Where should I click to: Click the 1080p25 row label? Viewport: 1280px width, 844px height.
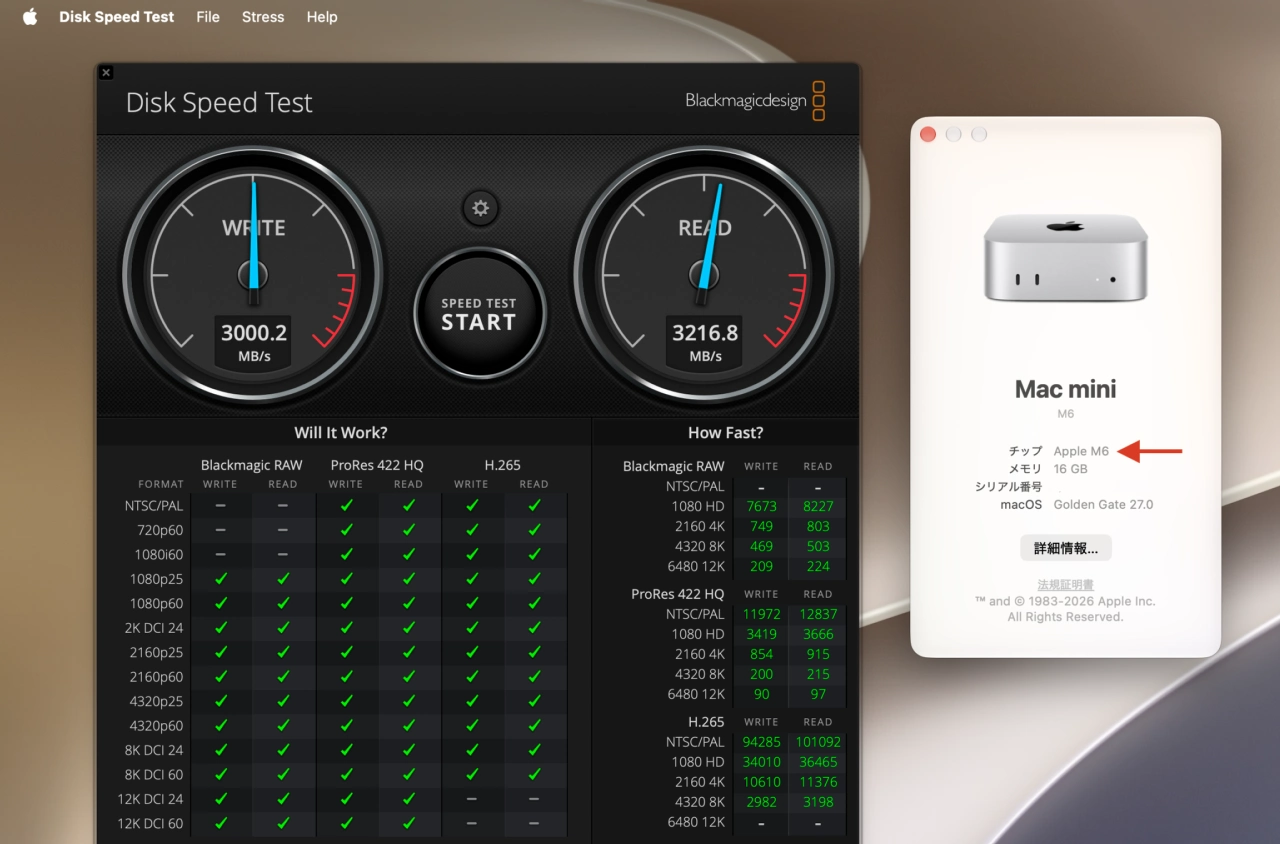click(156, 579)
